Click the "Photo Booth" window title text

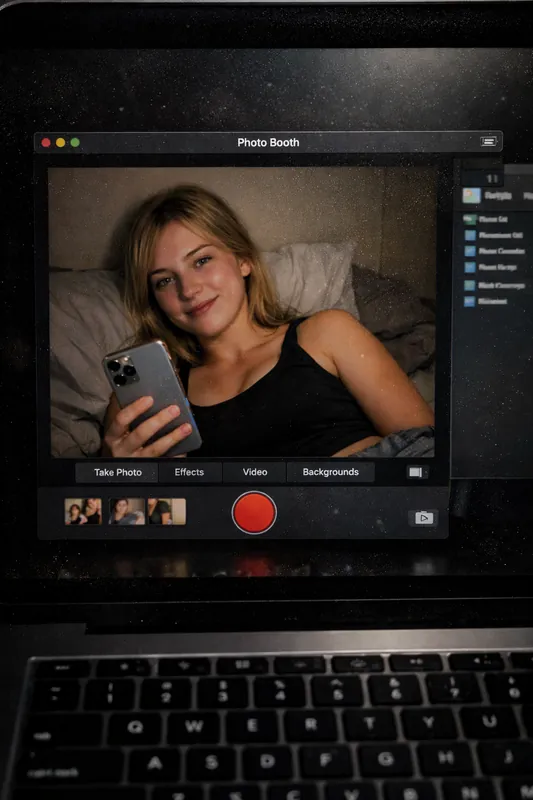[x=268, y=142]
